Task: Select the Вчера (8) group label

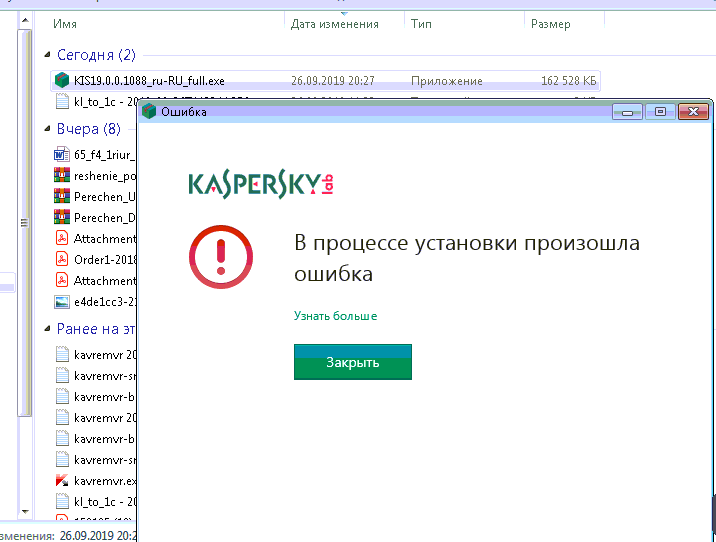Action: point(89,129)
